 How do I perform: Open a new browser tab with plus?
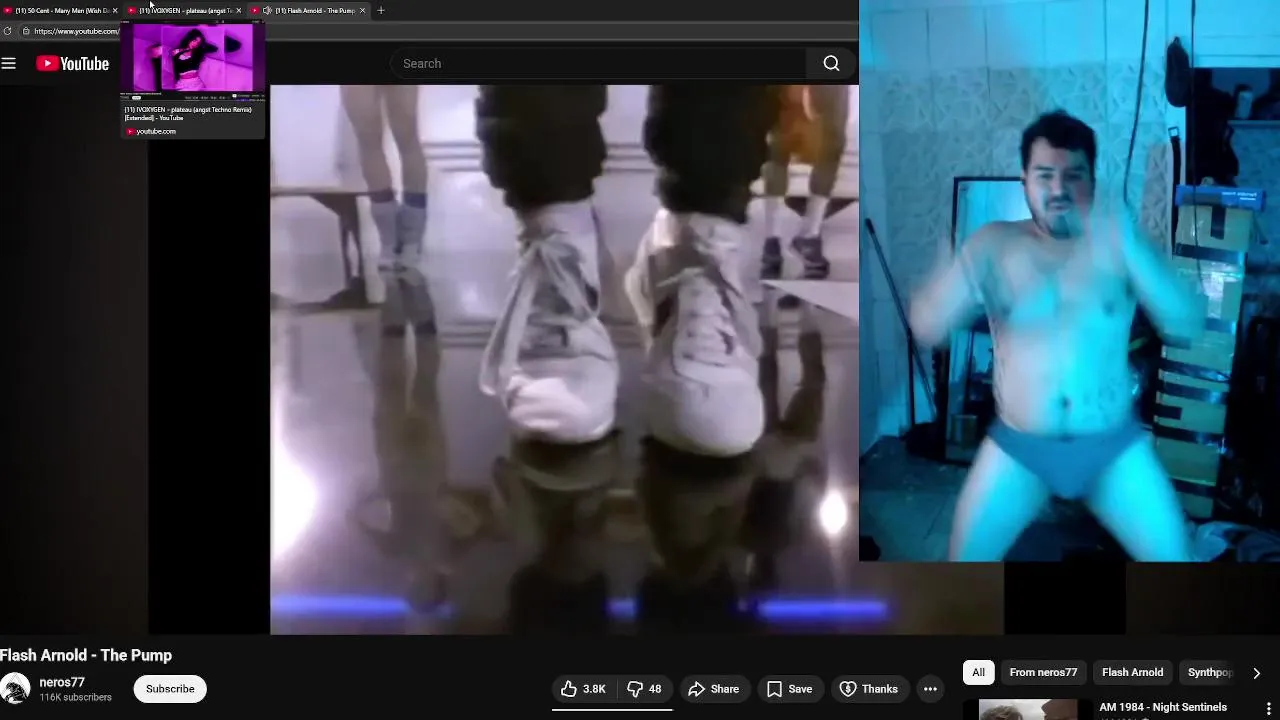(380, 10)
